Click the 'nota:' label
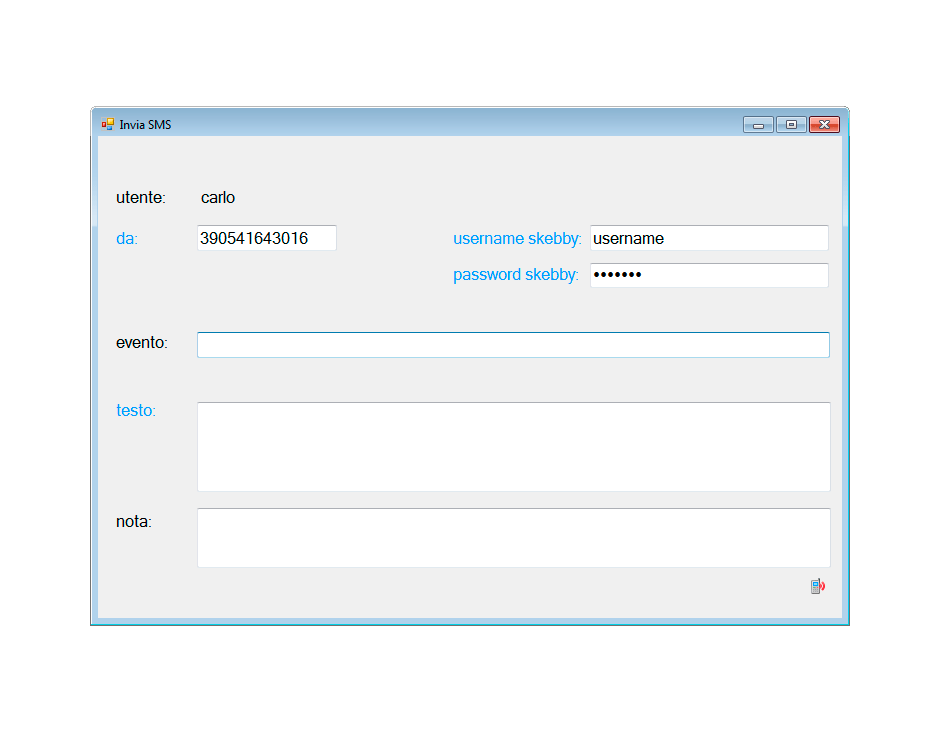 click(134, 522)
